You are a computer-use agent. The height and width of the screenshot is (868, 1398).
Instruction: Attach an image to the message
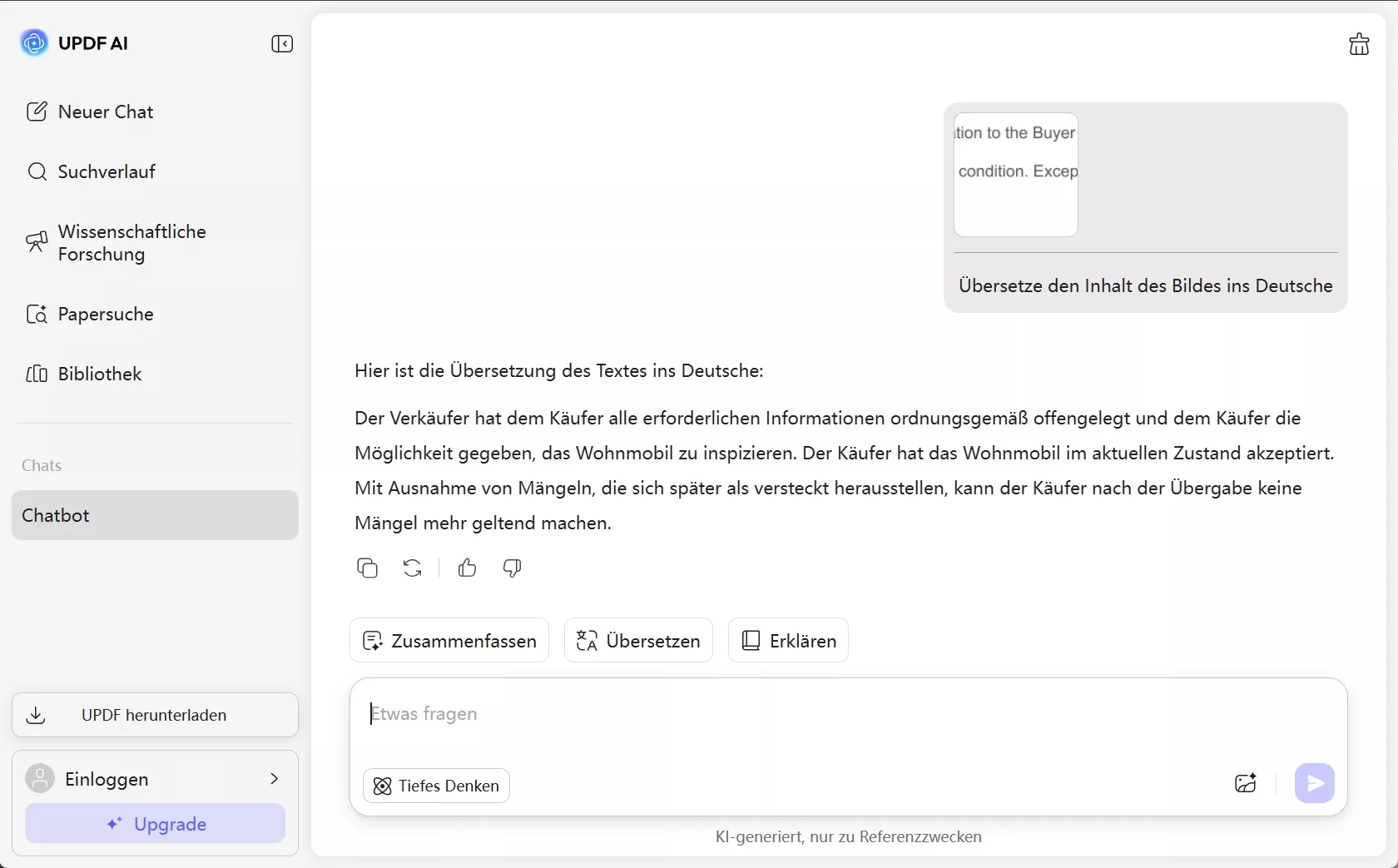click(1245, 783)
